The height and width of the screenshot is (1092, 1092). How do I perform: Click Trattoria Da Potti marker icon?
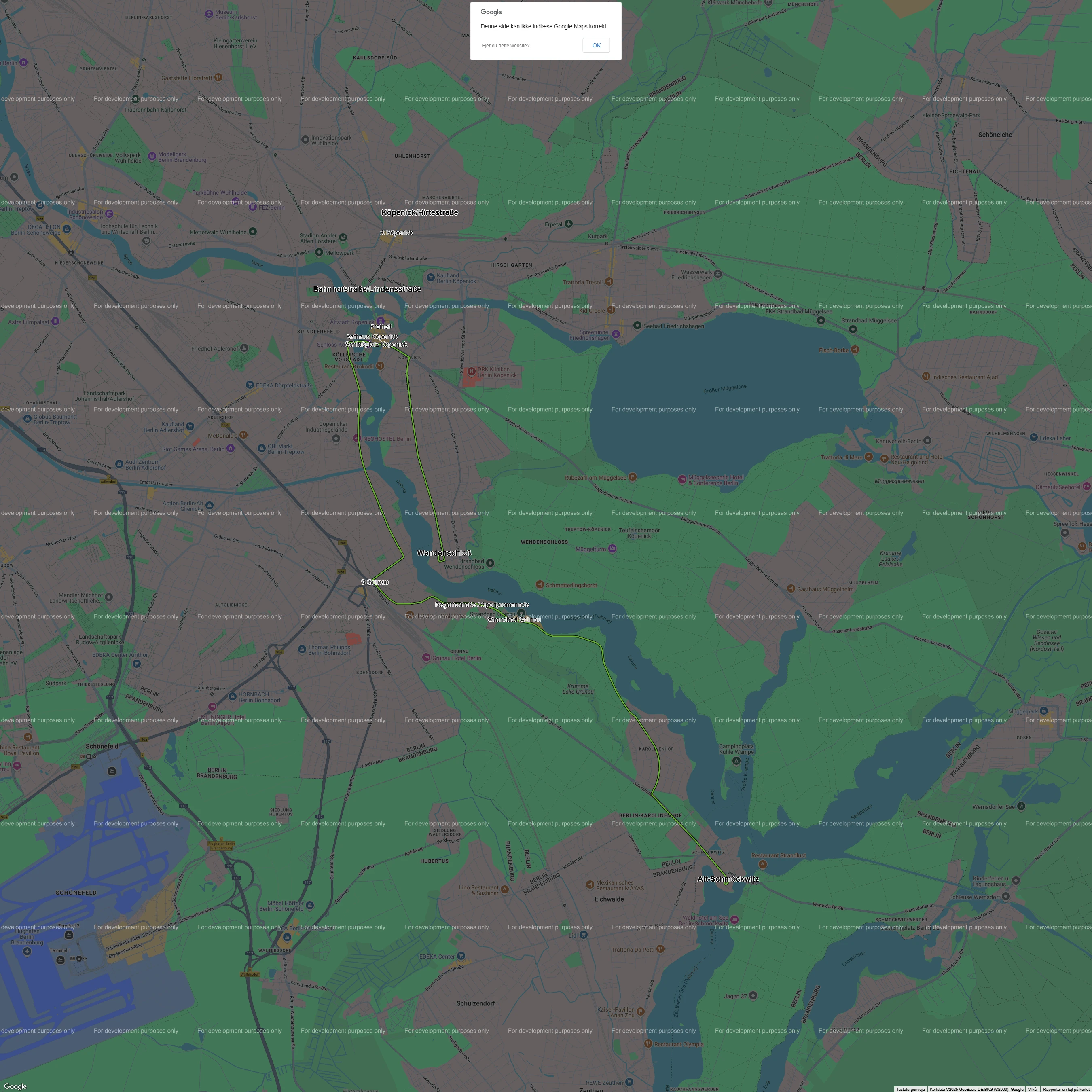(660, 949)
